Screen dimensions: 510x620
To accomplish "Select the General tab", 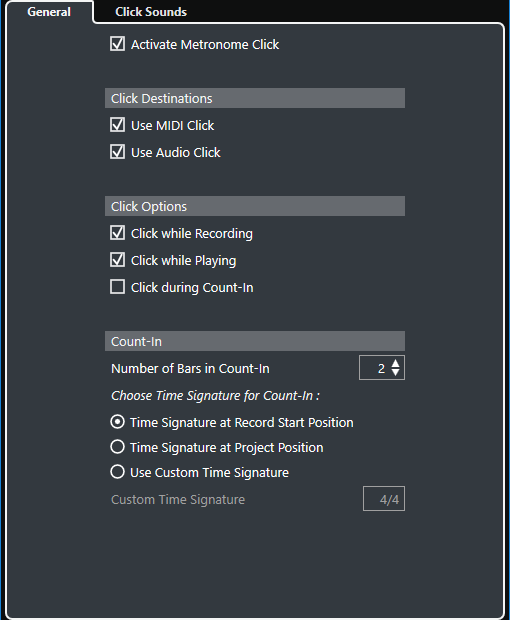I will [x=49, y=12].
